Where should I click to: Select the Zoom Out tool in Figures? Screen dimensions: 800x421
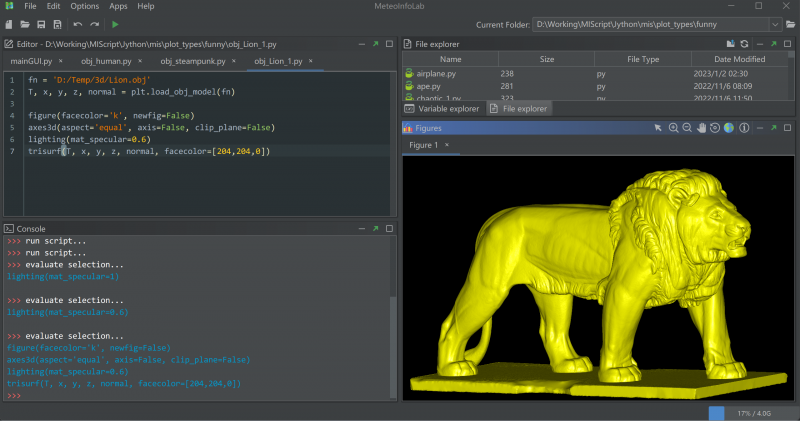(x=687, y=128)
